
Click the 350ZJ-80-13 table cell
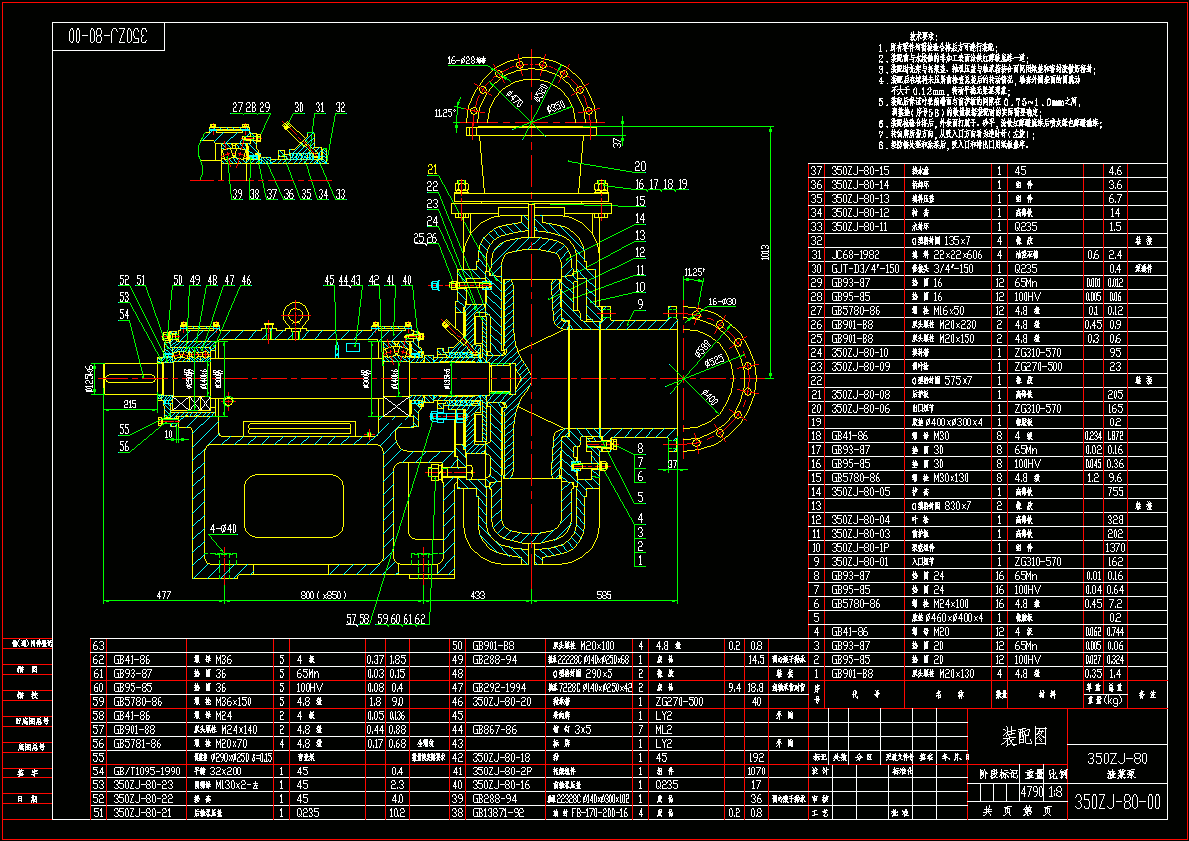click(x=860, y=199)
